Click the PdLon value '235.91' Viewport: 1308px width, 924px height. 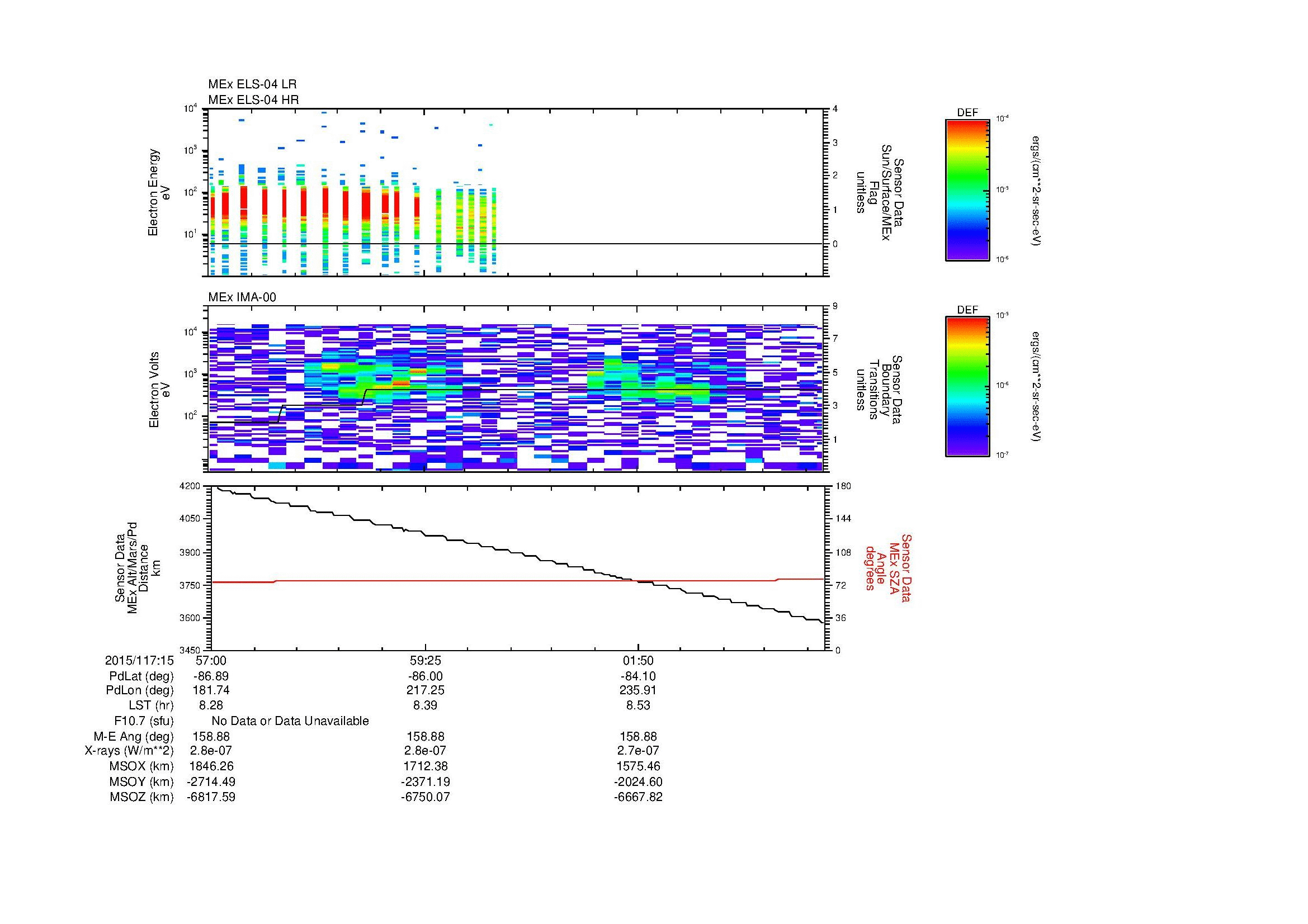[x=638, y=690]
